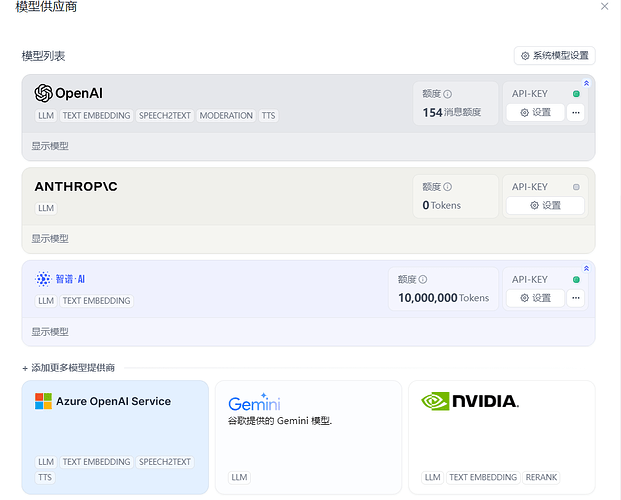Open OpenAI more options ellipsis menu
The height and width of the screenshot is (500, 621).
(x=575, y=113)
